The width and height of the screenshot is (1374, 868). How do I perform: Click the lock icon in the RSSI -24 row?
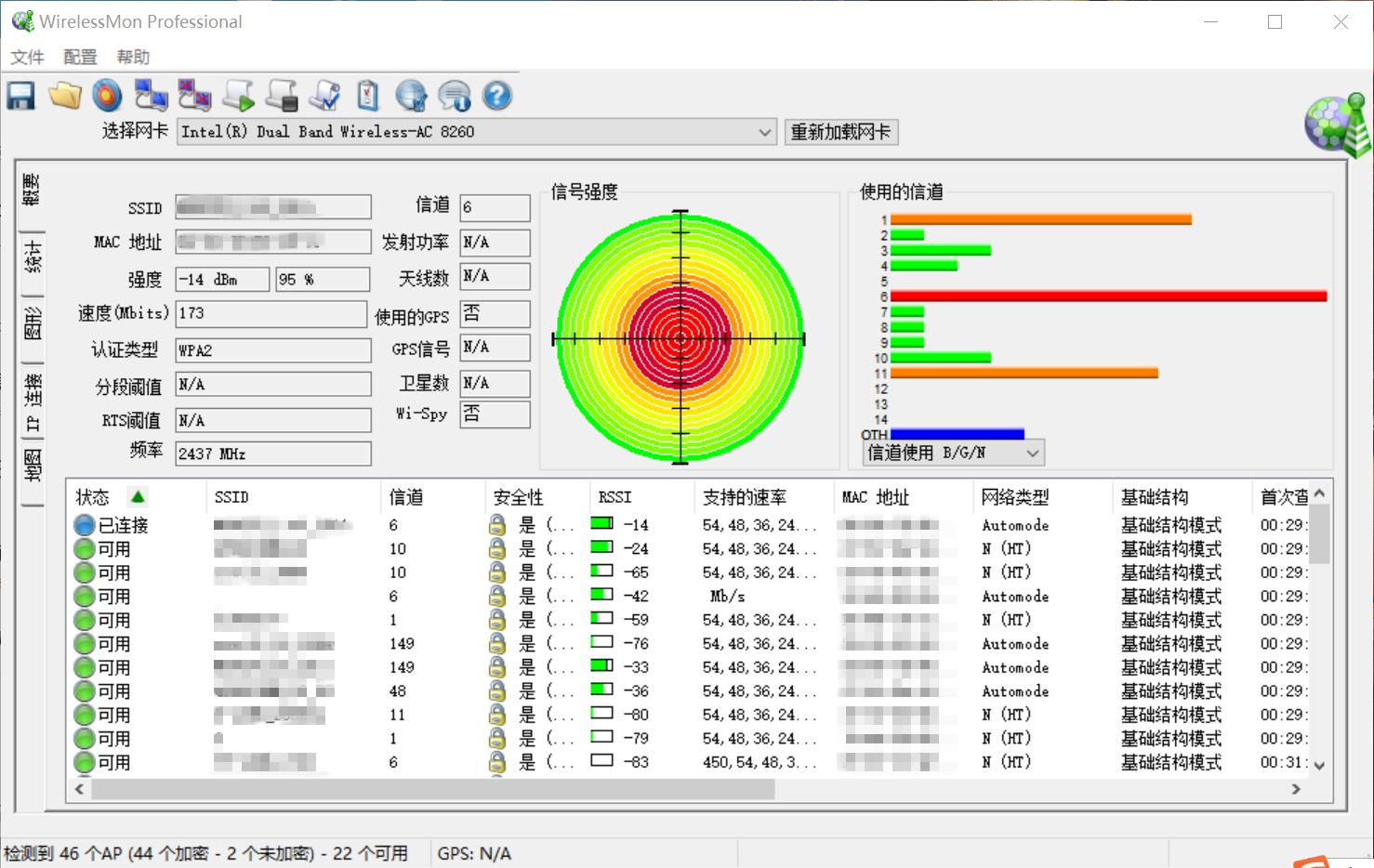point(497,548)
